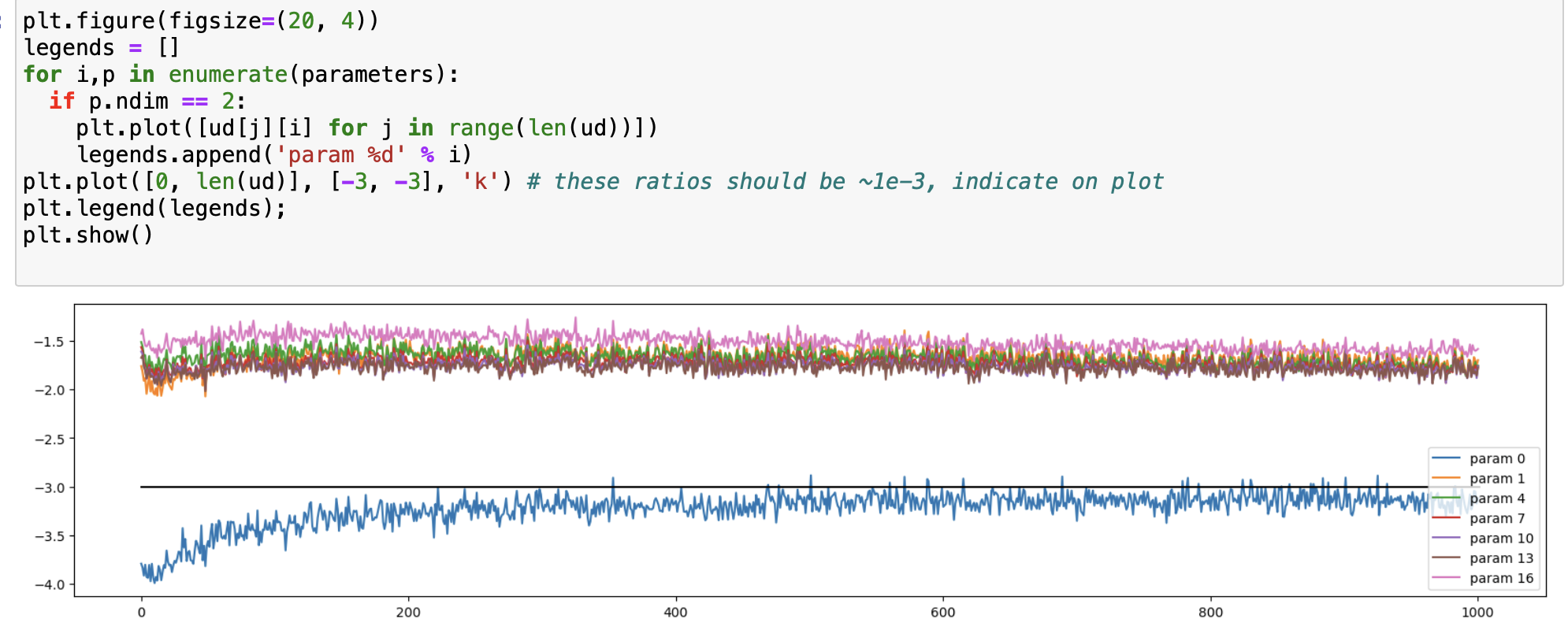Click the 'param 10' legend label

[1501, 538]
